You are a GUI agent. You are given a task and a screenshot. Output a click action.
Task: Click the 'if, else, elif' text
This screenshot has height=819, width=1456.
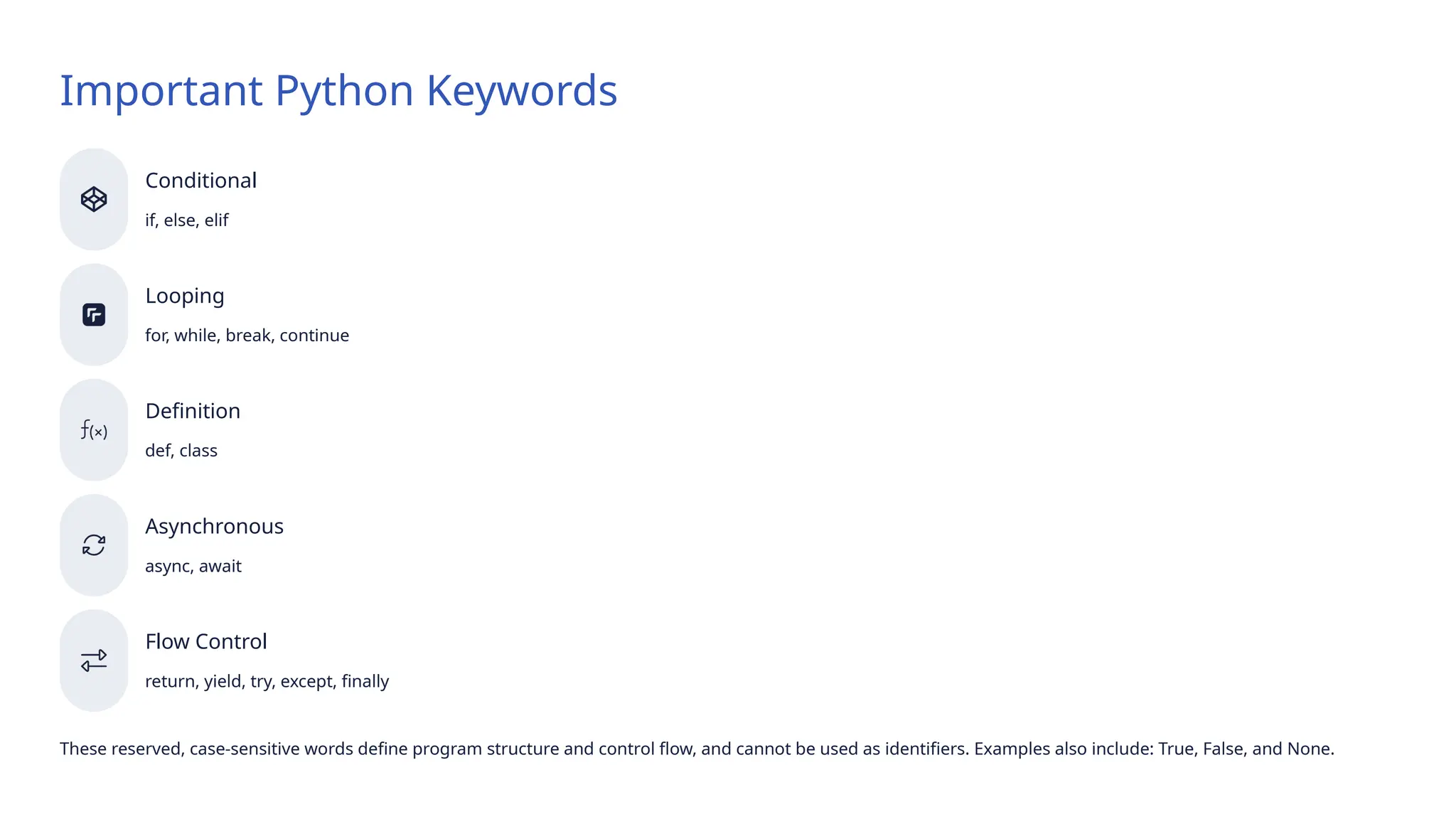[x=187, y=220]
